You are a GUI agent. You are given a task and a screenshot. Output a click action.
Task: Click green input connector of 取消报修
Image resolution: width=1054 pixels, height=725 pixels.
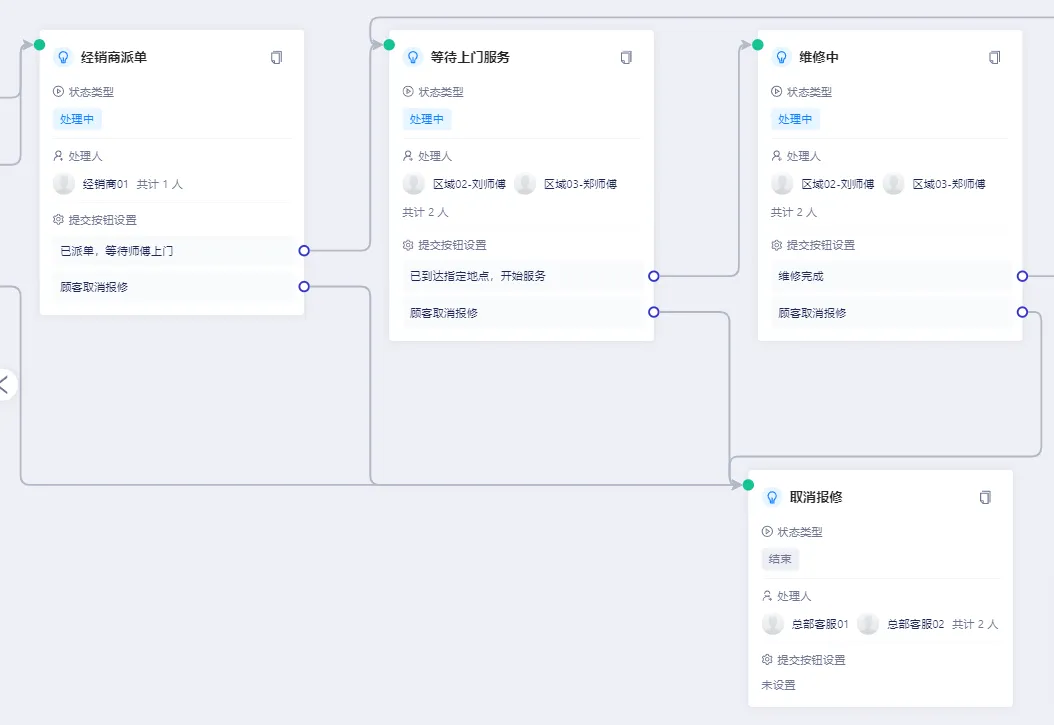click(748, 485)
